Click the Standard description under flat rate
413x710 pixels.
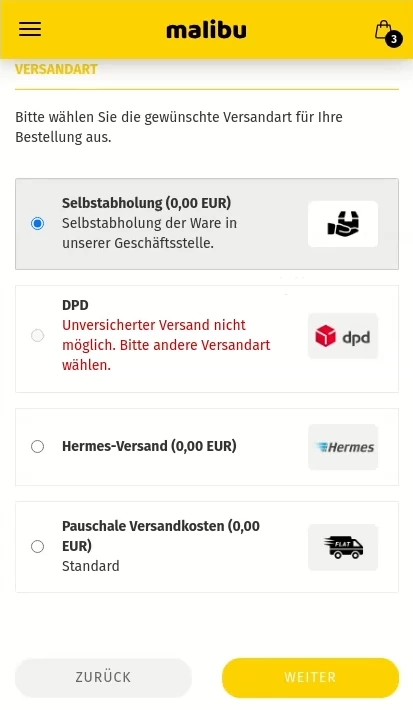click(x=91, y=566)
